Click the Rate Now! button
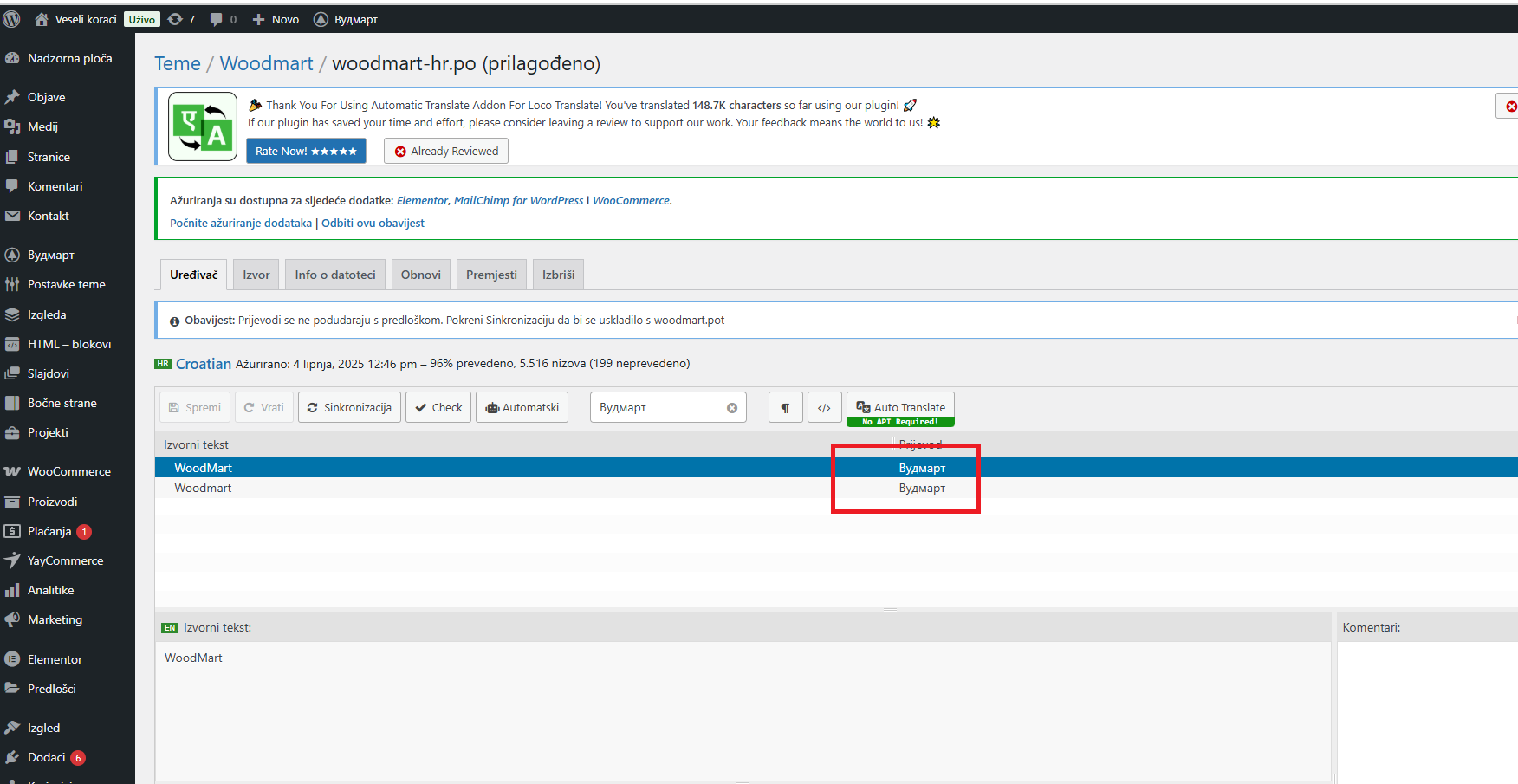Viewport: 1518px width, 784px height. point(306,151)
